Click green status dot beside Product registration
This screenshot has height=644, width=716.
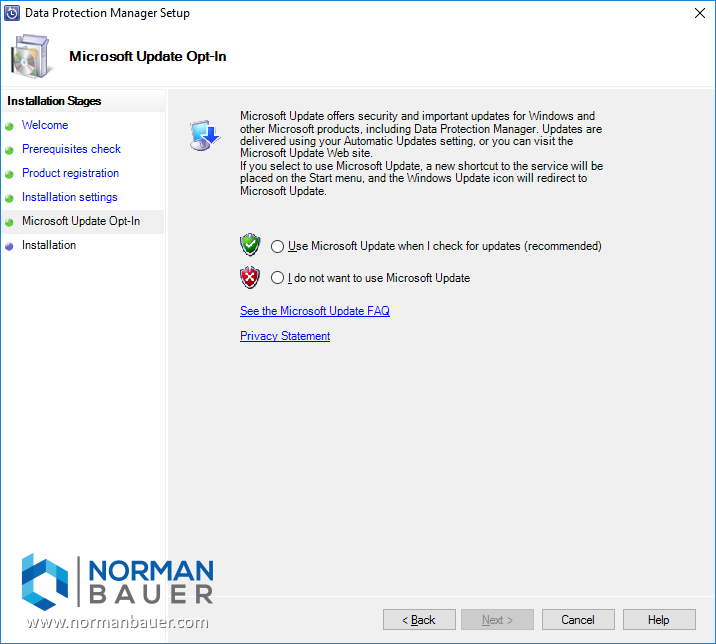(9, 174)
